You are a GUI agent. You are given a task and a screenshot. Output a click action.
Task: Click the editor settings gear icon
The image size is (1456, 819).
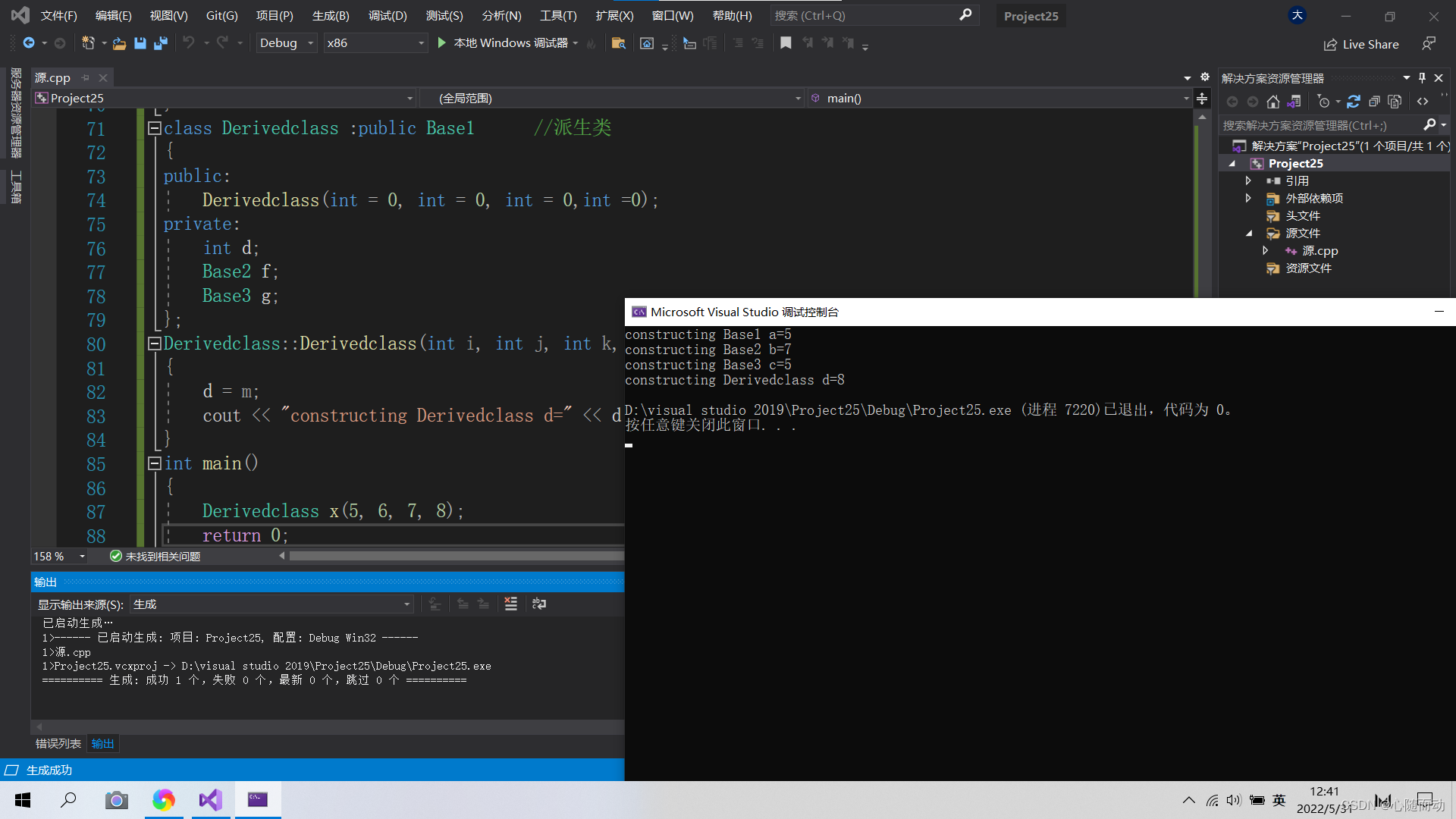(1204, 77)
